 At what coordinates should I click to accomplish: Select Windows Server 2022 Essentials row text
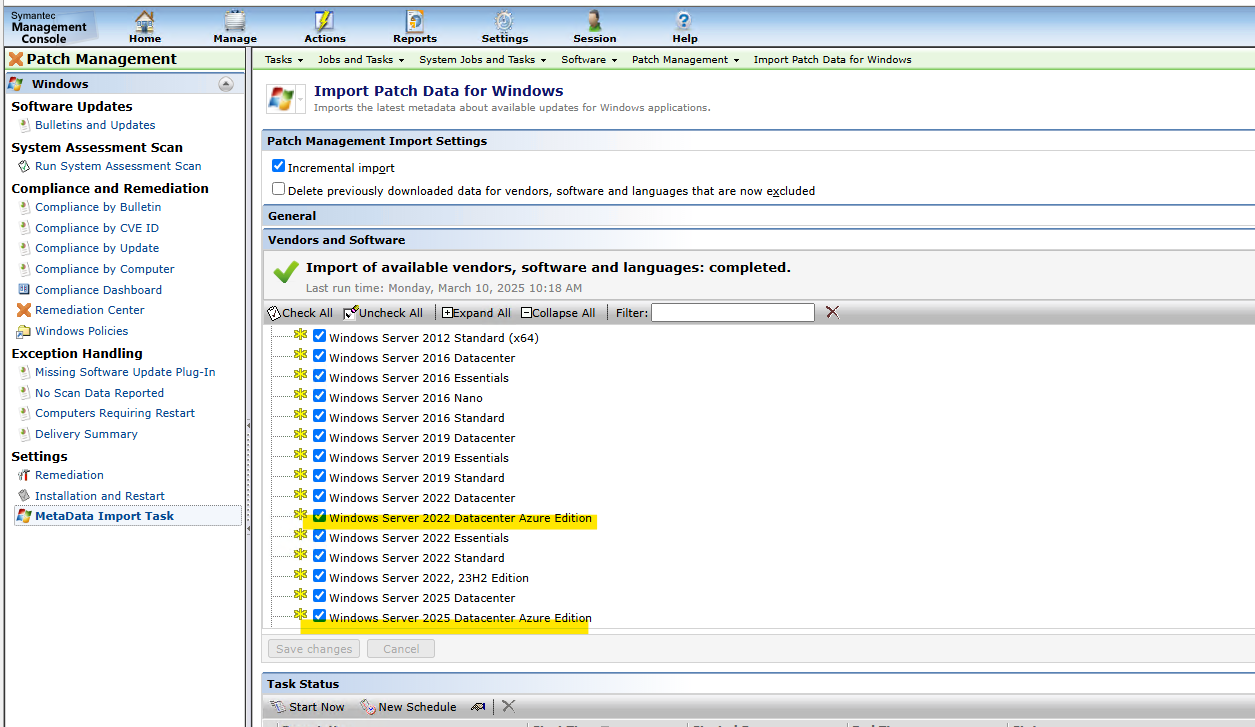click(x=419, y=538)
